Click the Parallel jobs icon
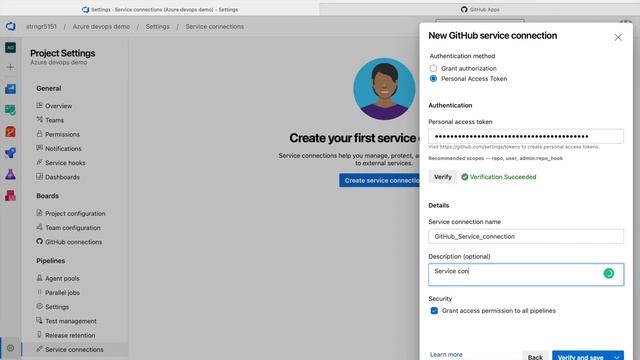This screenshot has width=640, height=360. click(40, 292)
